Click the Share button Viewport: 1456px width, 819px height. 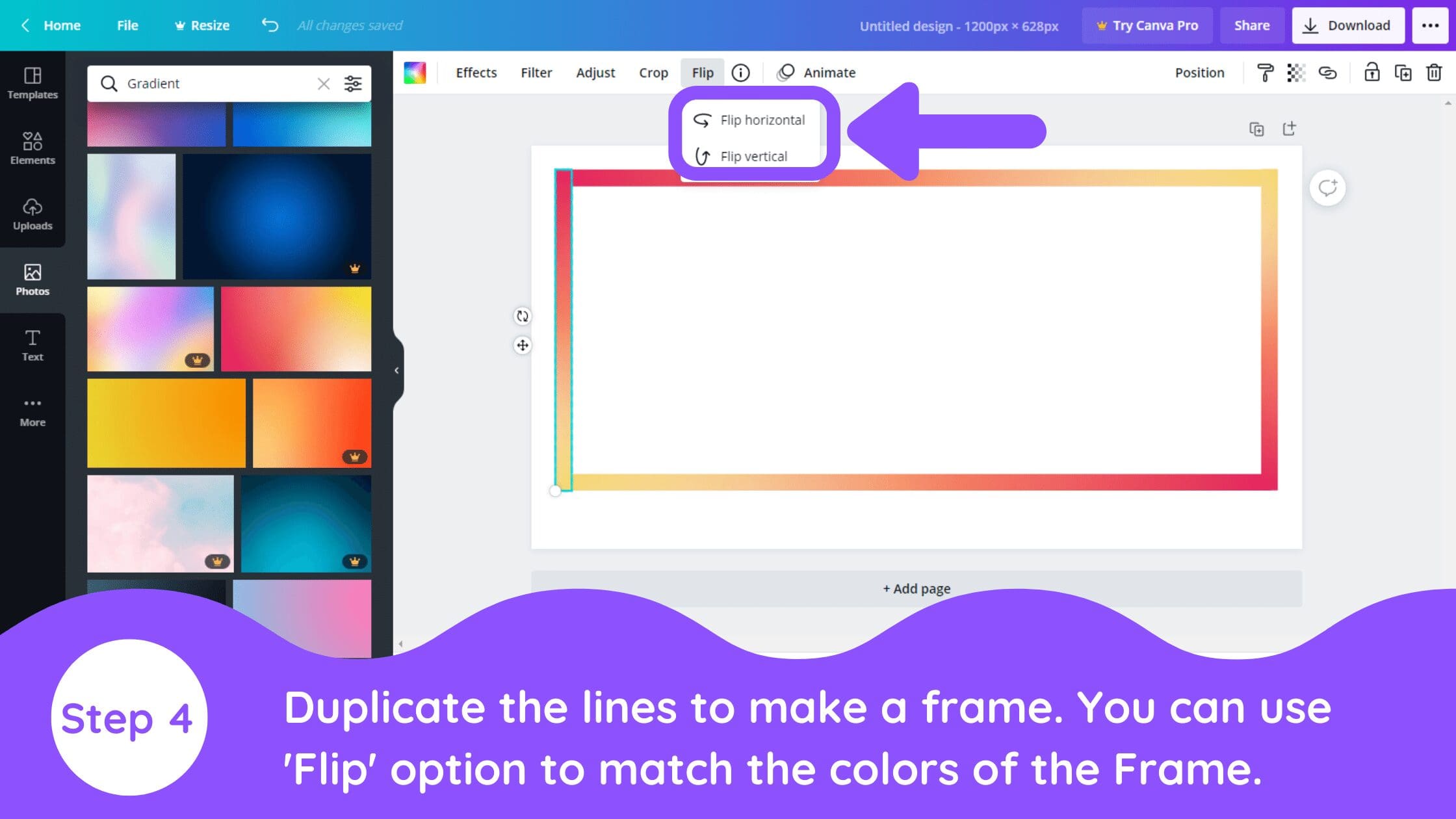[x=1252, y=24]
